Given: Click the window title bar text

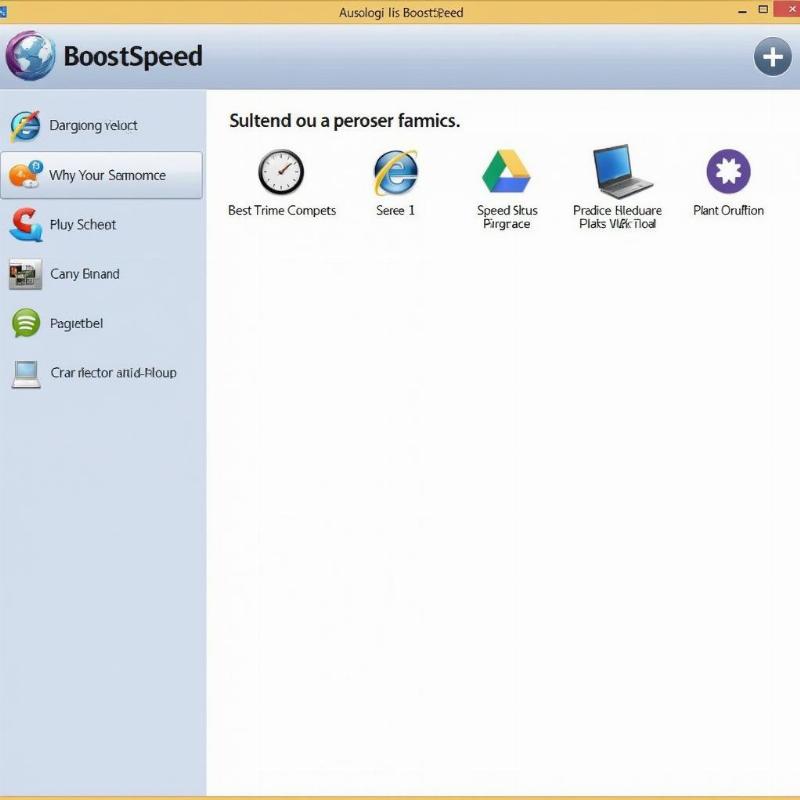Looking at the screenshot, I should (x=400, y=12).
